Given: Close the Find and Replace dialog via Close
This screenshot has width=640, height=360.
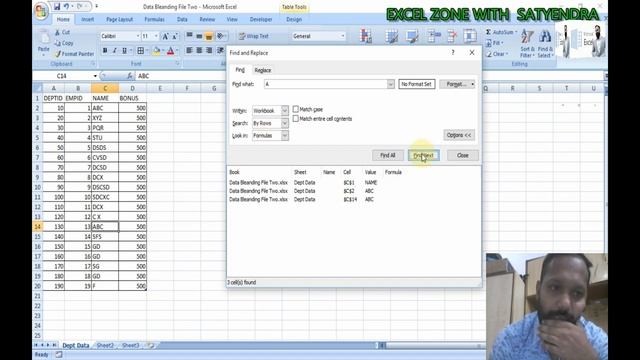Looking at the screenshot, I should click(462, 155).
